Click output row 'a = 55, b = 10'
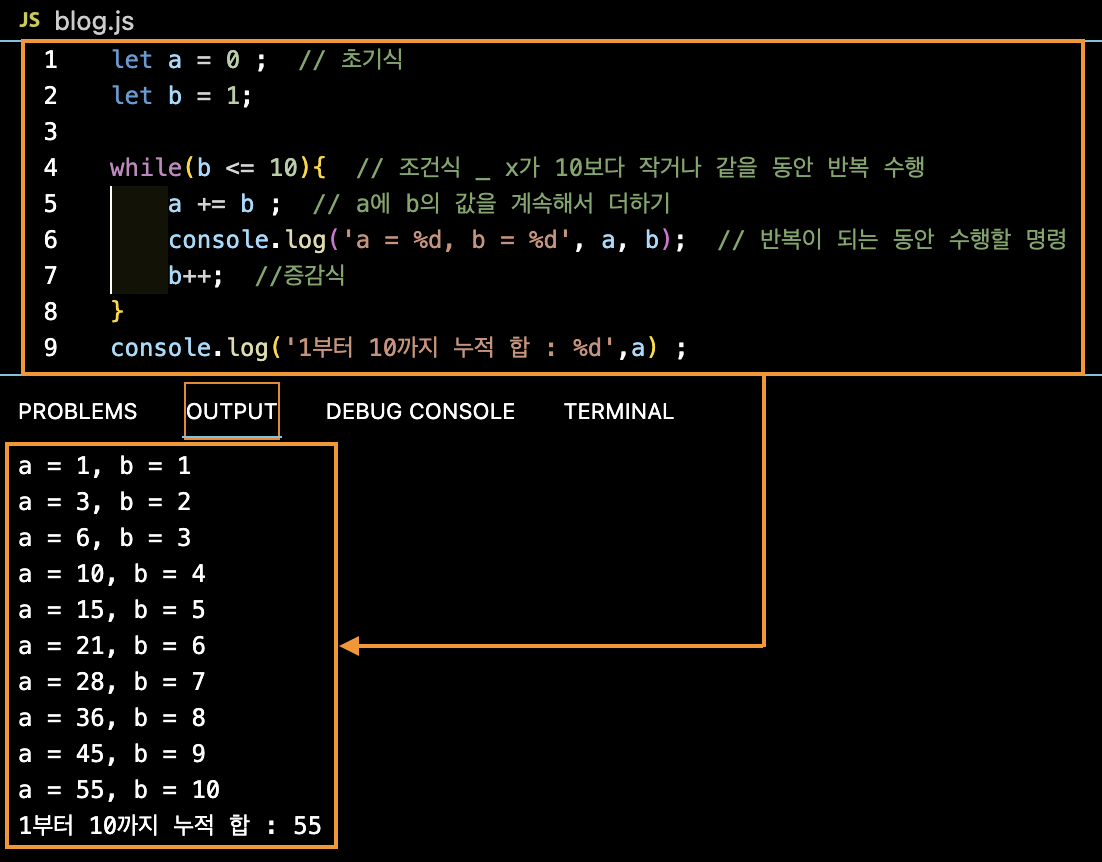Viewport: 1102px width, 862px height. [x=119, y=790]
